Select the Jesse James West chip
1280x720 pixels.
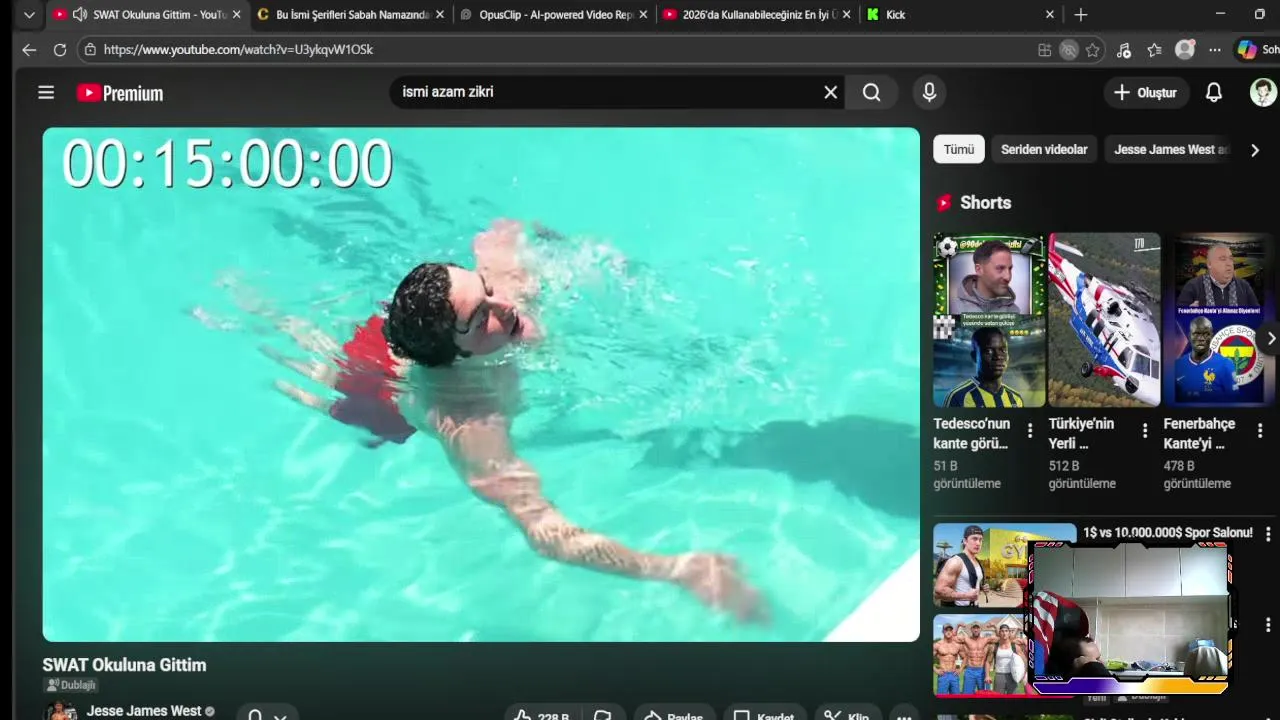point(1170,149)
